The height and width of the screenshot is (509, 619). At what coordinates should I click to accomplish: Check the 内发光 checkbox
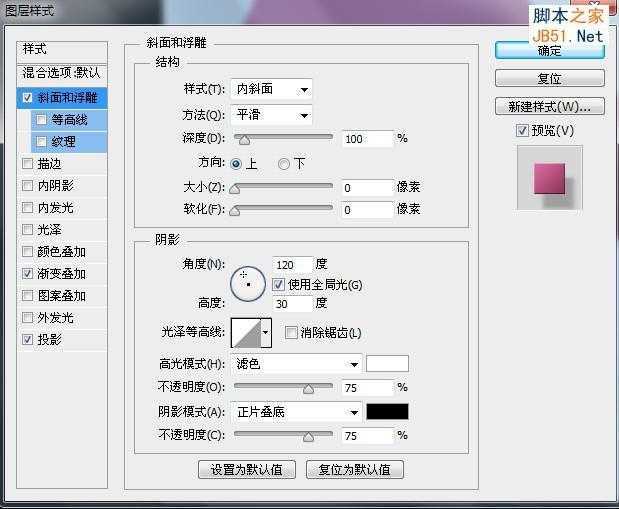(x=27, y=207)
